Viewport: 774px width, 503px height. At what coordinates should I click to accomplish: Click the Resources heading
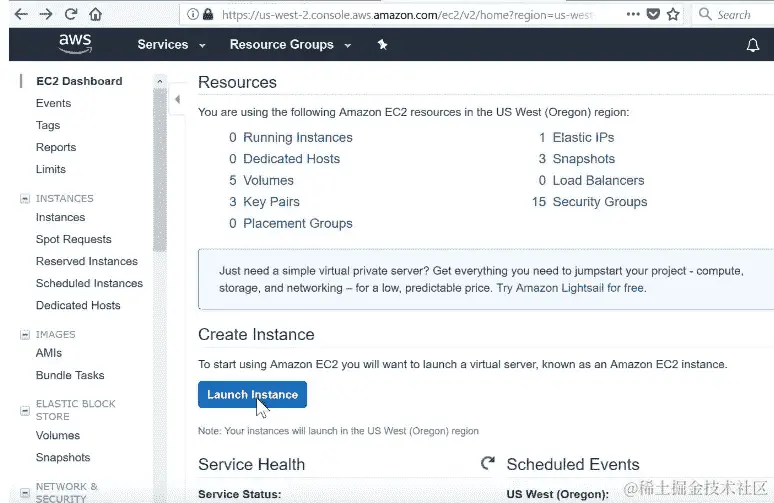tap(237, 82)
